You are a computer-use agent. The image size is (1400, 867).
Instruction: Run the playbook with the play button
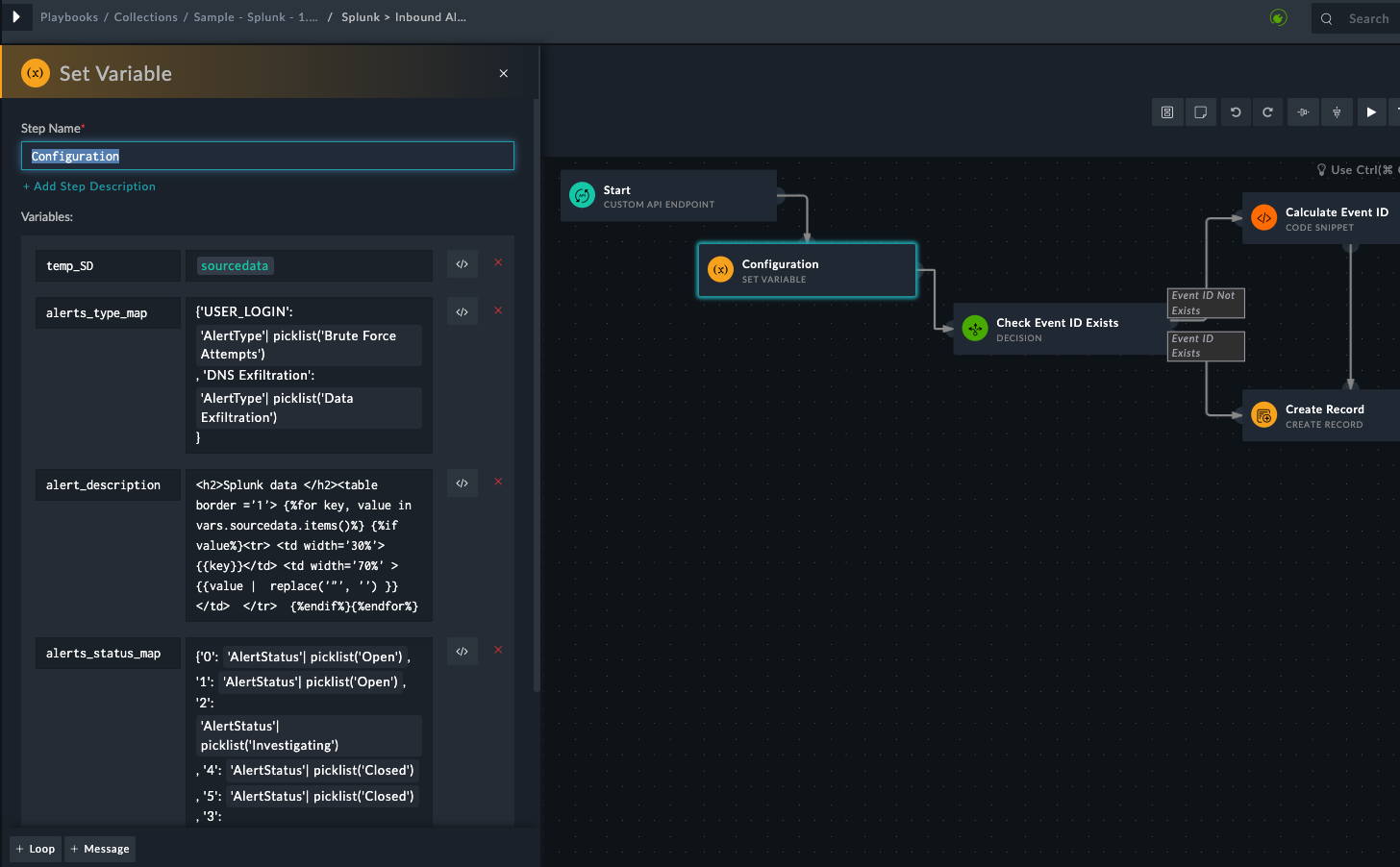click(x=1371, y=112)
